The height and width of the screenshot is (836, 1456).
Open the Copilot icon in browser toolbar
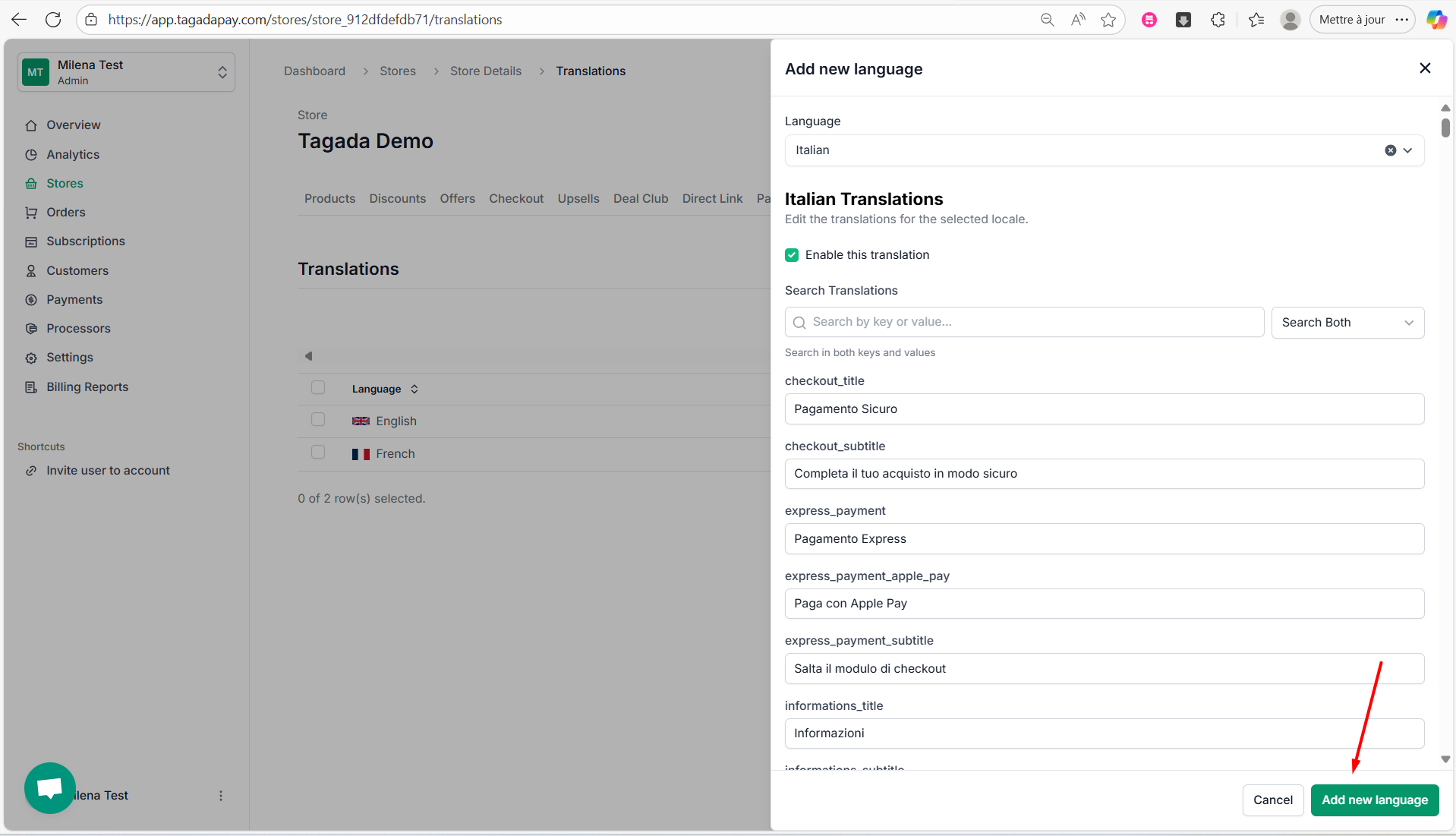click(x=1436, y=20)
